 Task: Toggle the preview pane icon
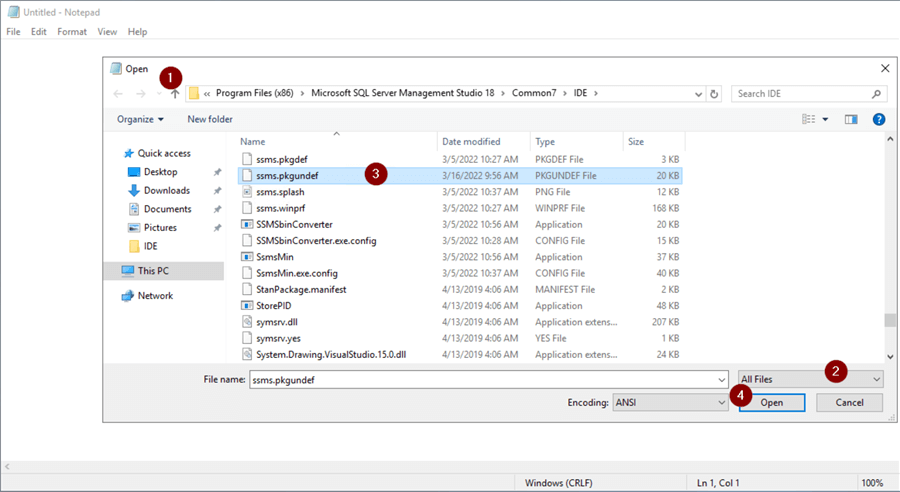[x=851, y=119]
